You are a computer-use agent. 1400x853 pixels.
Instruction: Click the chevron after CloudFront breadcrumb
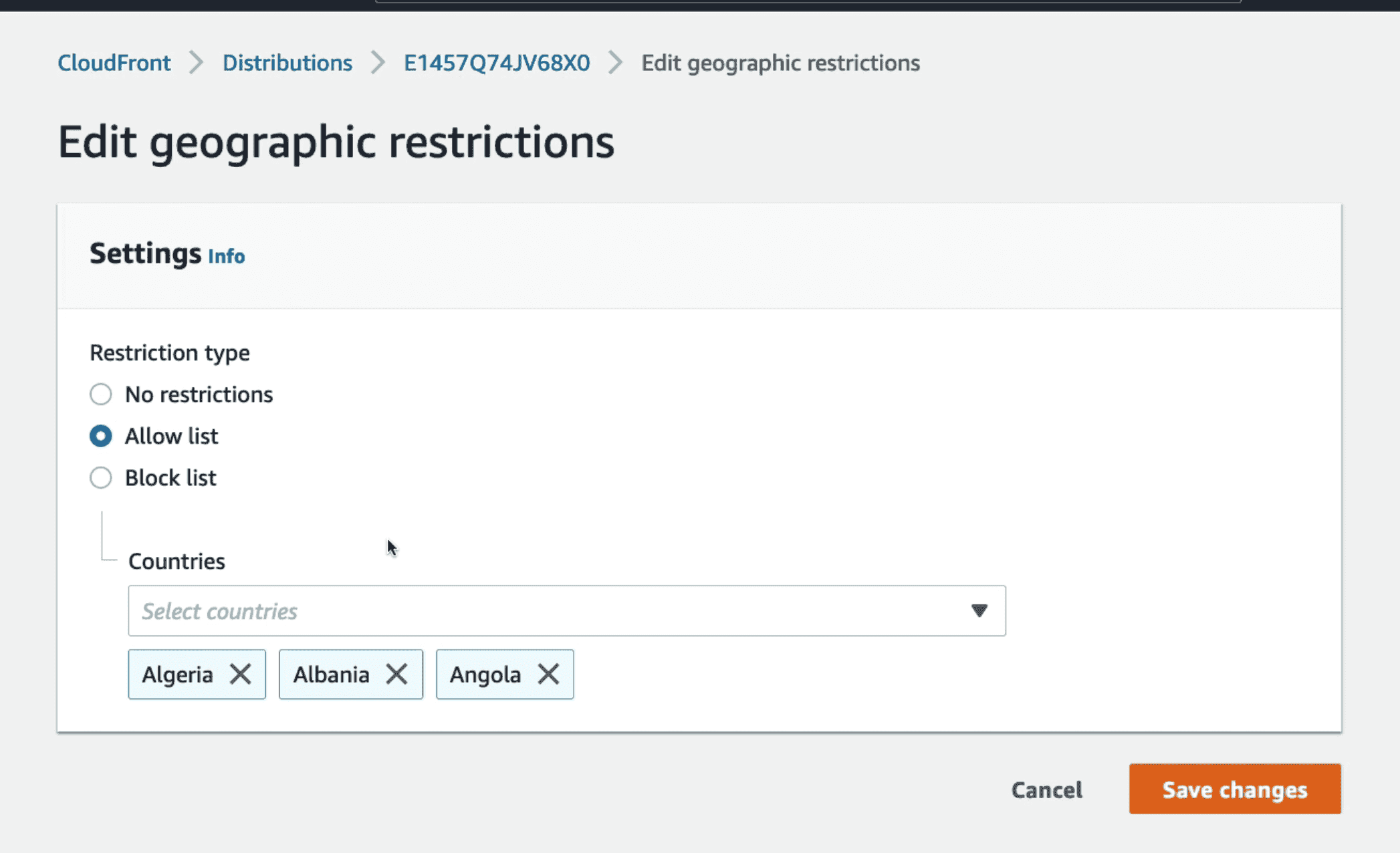(x=196, y=63)
